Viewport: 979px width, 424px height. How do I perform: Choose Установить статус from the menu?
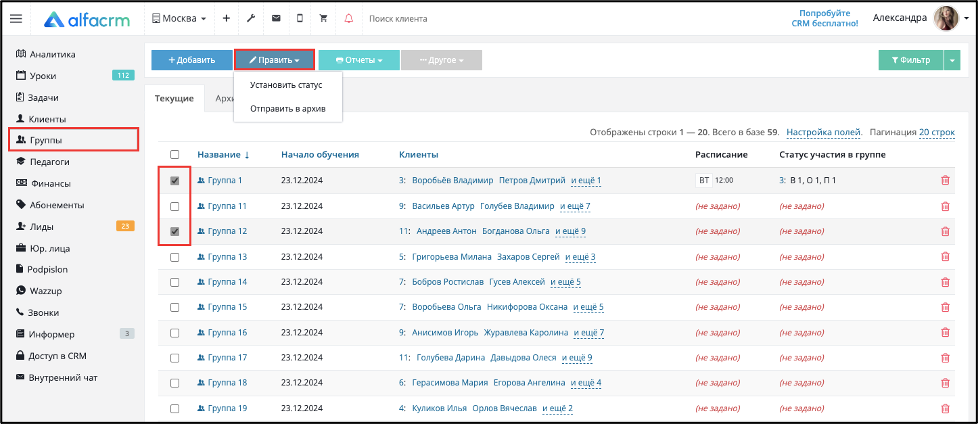(286, 84)
